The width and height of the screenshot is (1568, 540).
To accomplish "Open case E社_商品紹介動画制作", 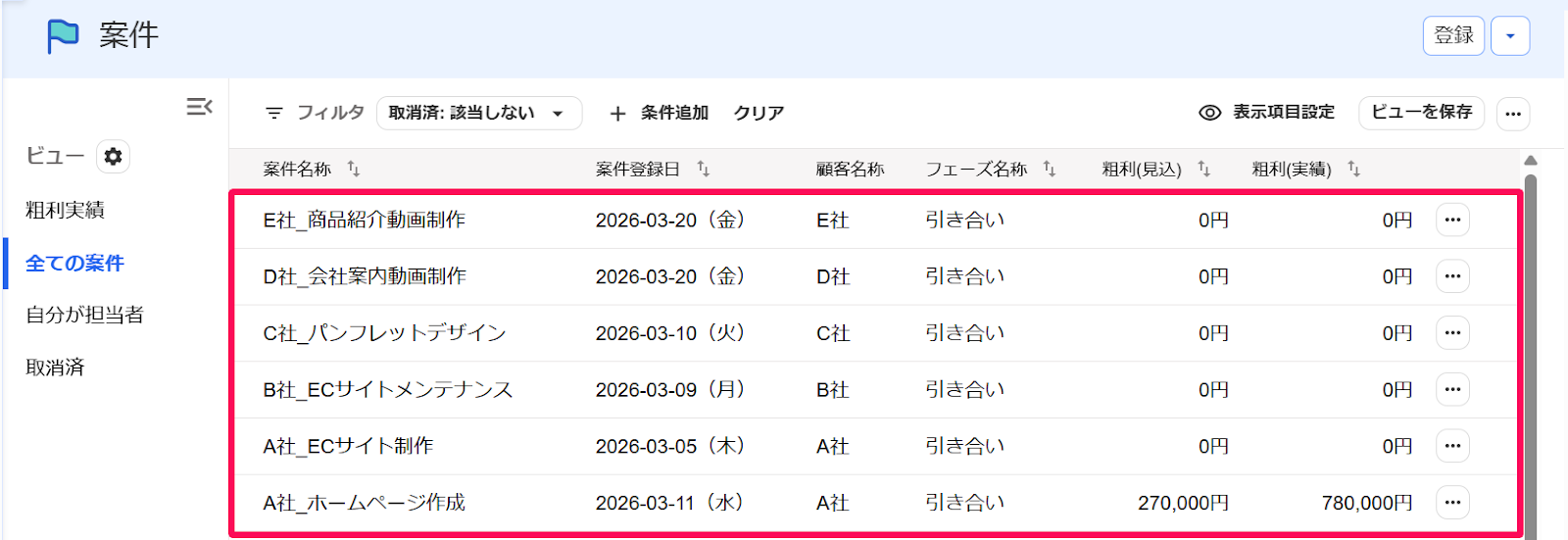I will pos(364,221).
